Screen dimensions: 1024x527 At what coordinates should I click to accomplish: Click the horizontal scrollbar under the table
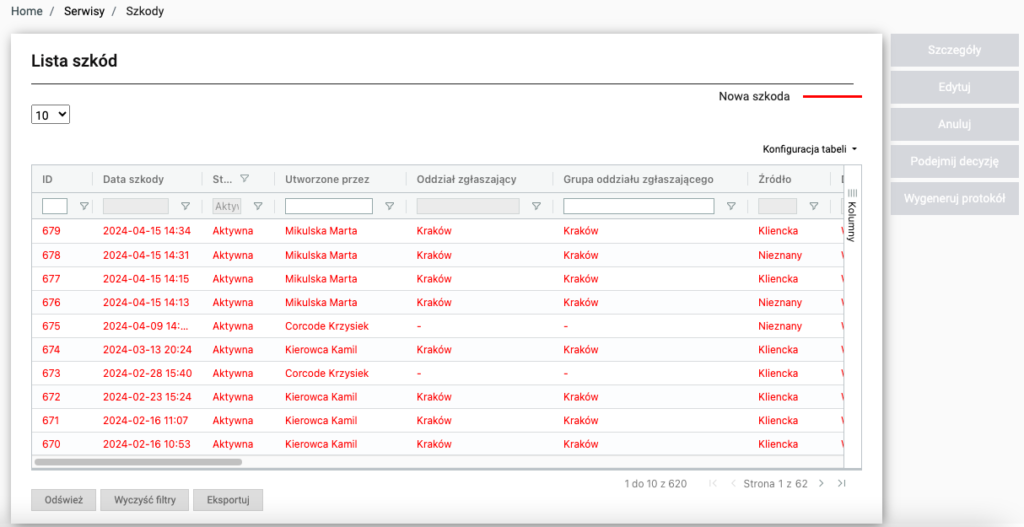[137, 462]
